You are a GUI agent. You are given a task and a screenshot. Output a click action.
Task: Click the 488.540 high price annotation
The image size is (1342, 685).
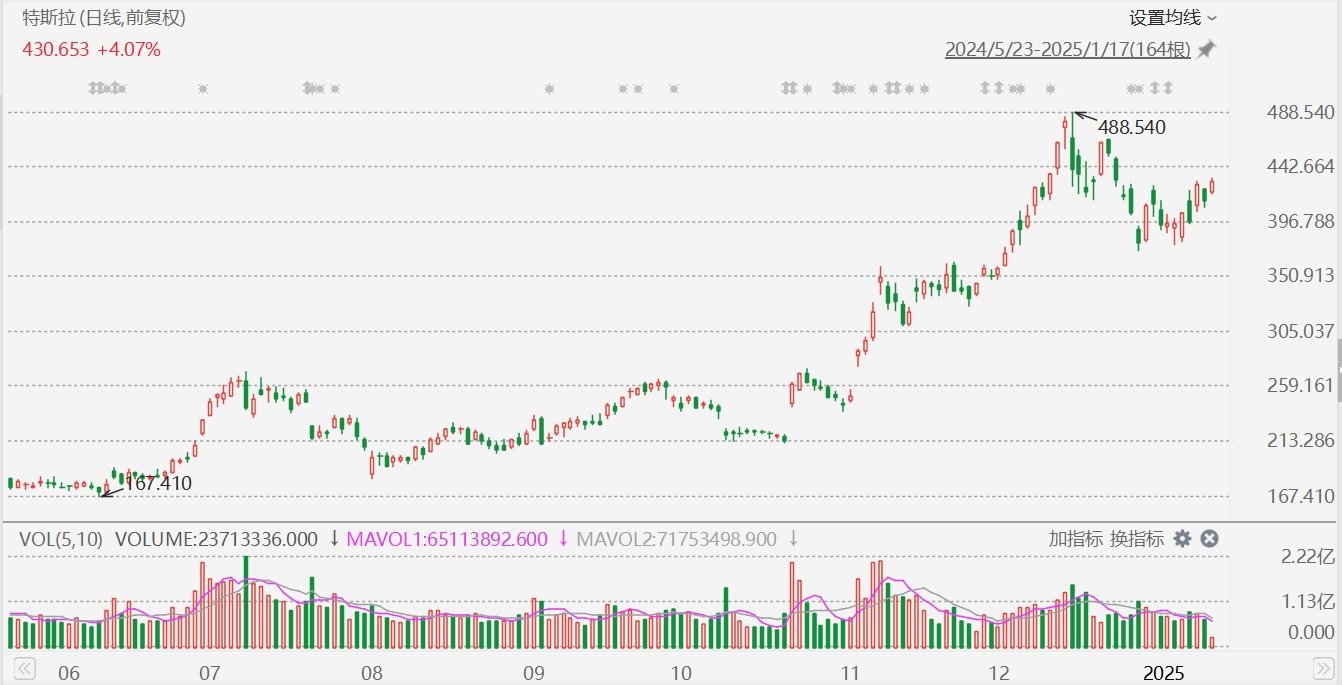[x=1131, y=127]
